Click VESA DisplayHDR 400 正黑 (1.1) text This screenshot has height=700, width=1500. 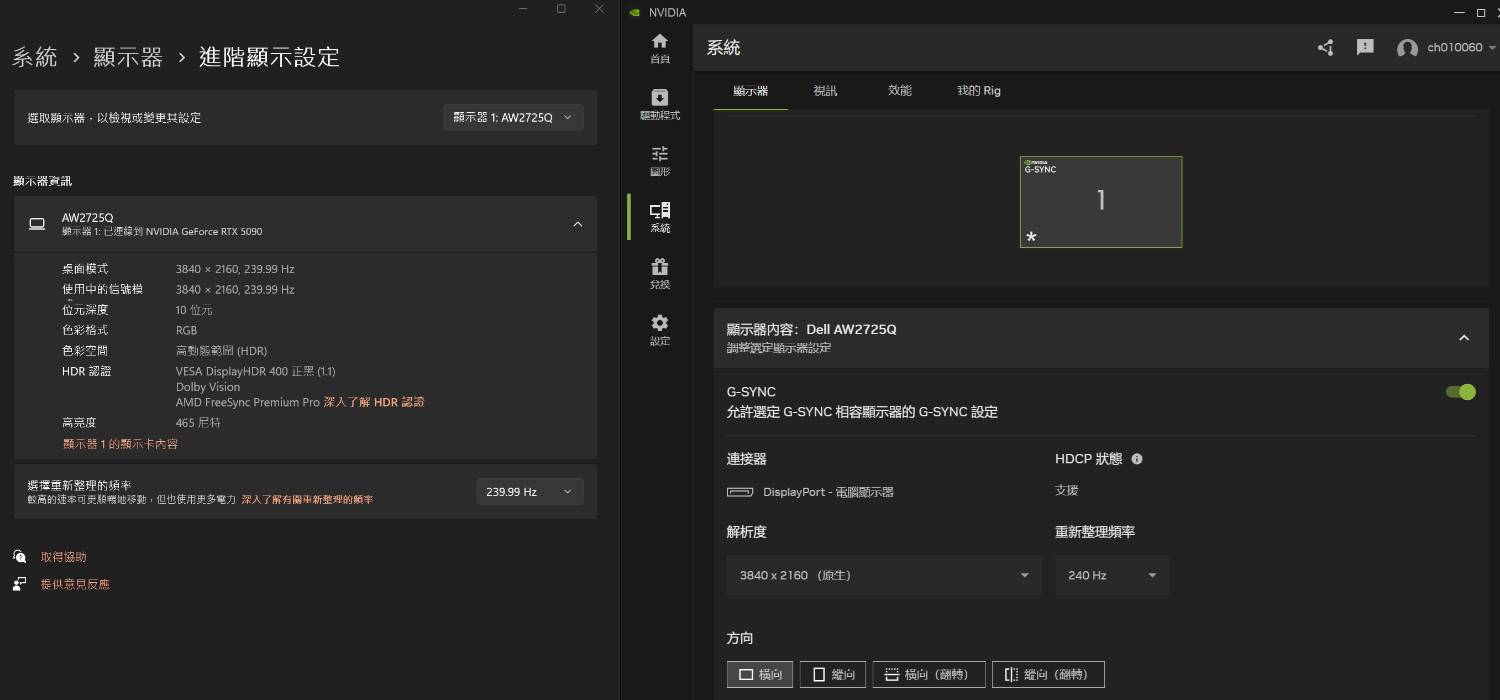[x=256, y=371]
